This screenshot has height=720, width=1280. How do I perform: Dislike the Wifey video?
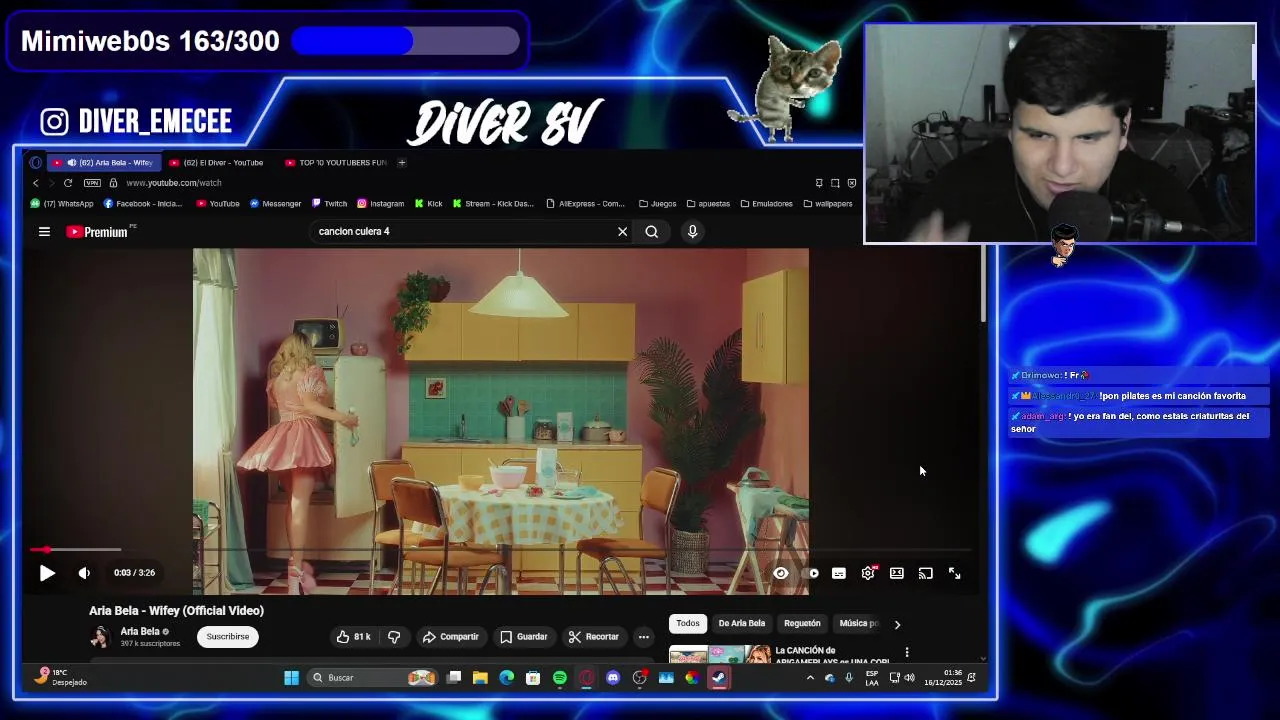click(394, 636)
